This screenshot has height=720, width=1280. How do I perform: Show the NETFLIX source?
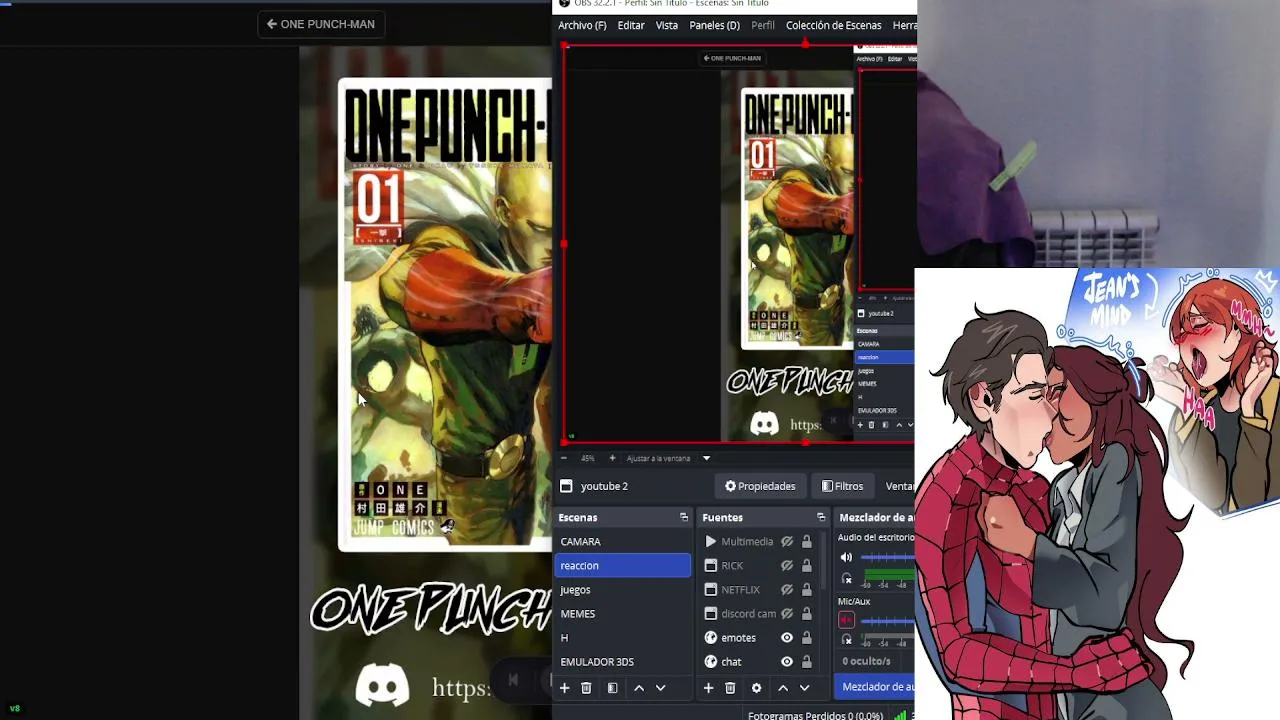[787, 589]
